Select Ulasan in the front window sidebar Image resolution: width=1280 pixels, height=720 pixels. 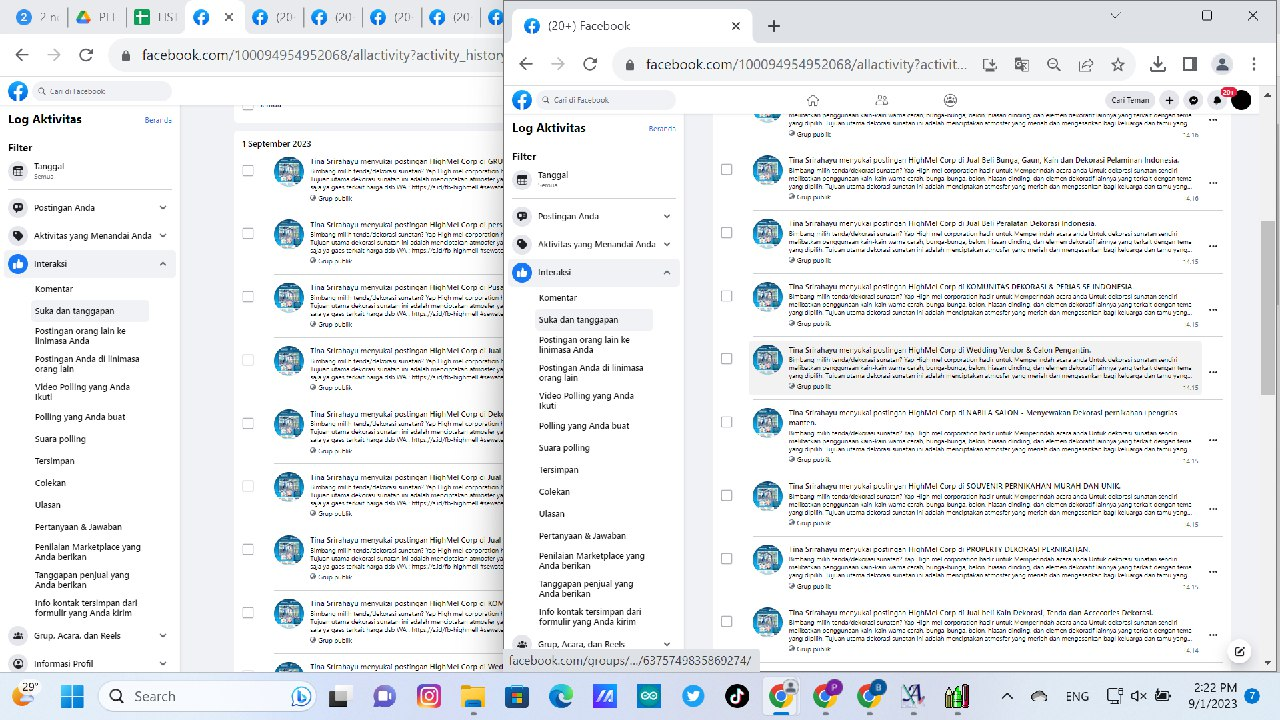pos(552,514)
